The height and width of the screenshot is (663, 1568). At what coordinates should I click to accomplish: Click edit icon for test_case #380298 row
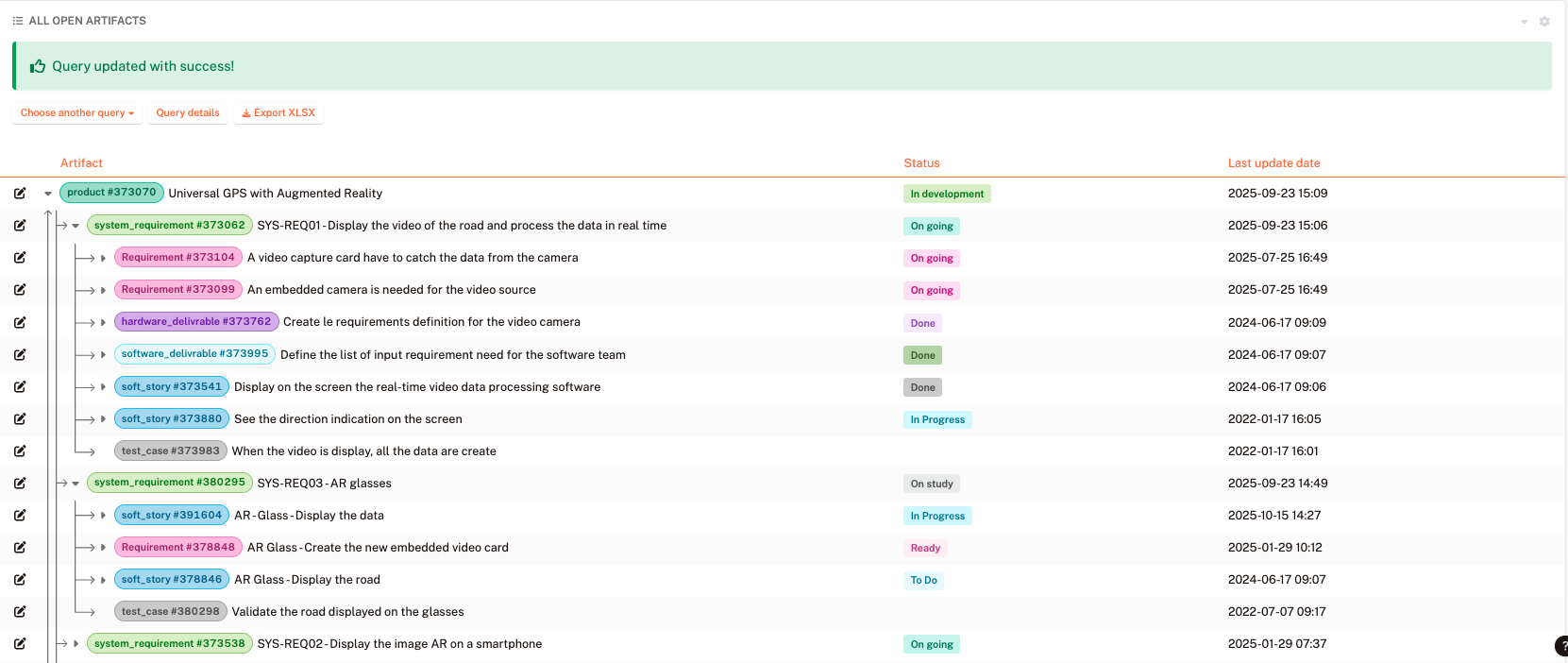20,612
